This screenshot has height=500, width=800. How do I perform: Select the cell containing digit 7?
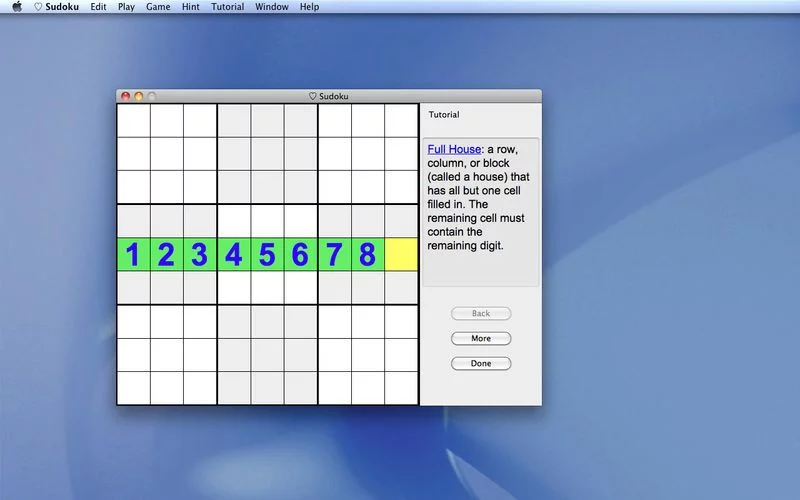pyautogui.click(x=335, y=254)
